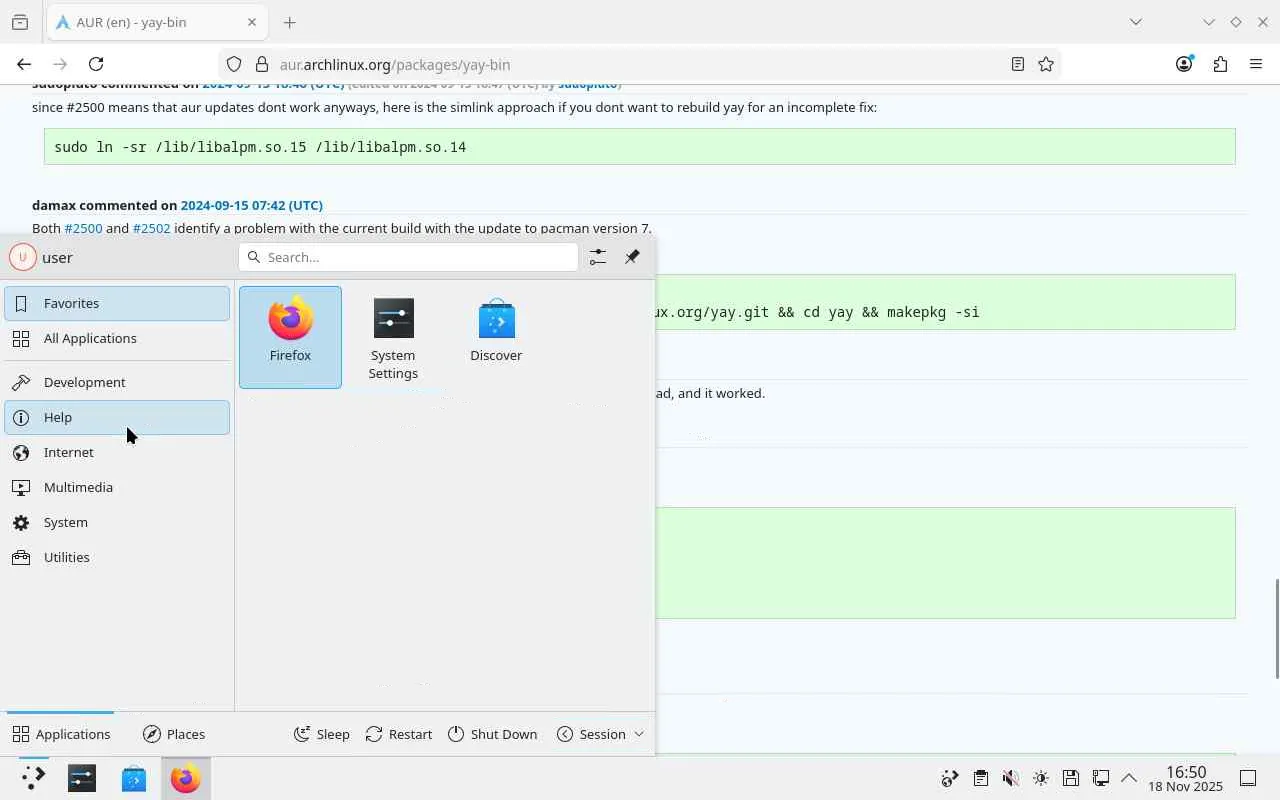Image resolution: width=1280 pixels, height=800 pixels.
Task: Open Discover from the taskbar
Action: (134, 778)
